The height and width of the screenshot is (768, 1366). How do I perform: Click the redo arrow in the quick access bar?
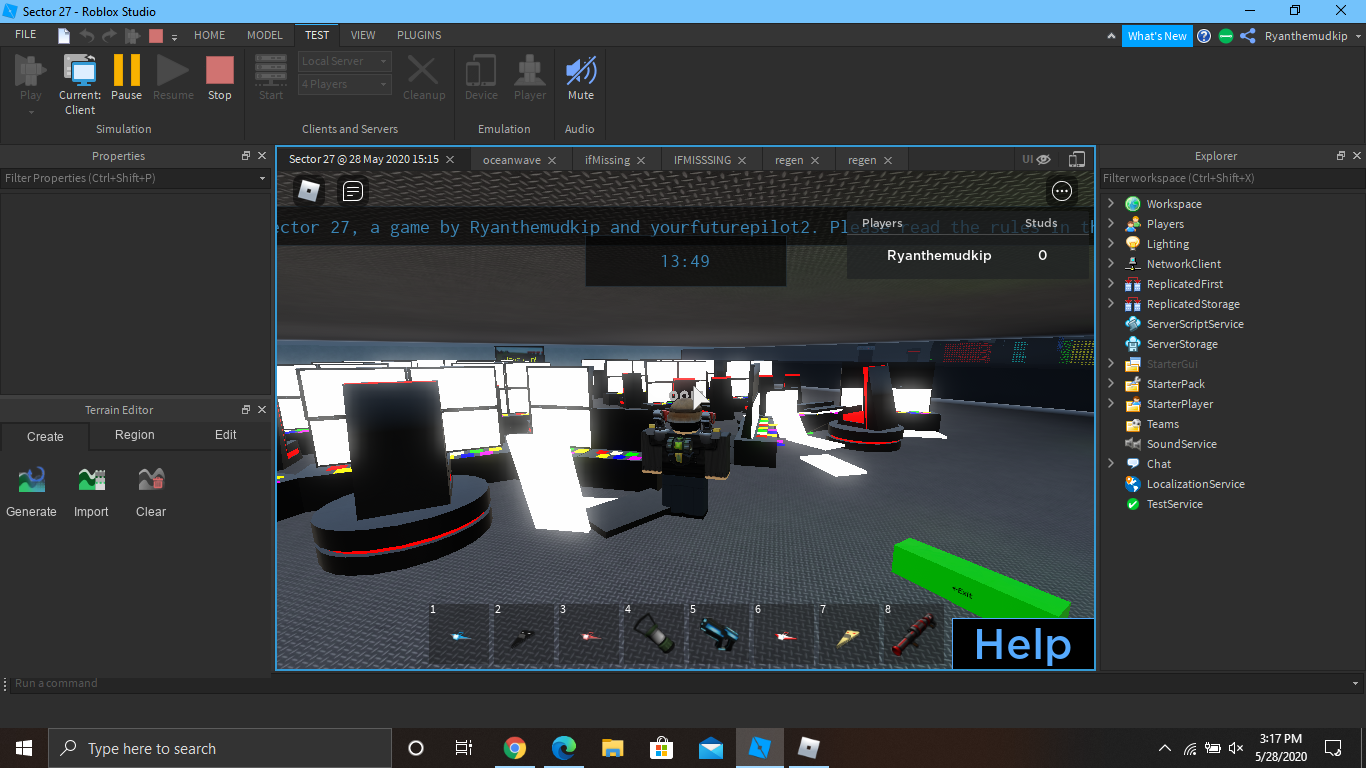(x=109, y=36)
